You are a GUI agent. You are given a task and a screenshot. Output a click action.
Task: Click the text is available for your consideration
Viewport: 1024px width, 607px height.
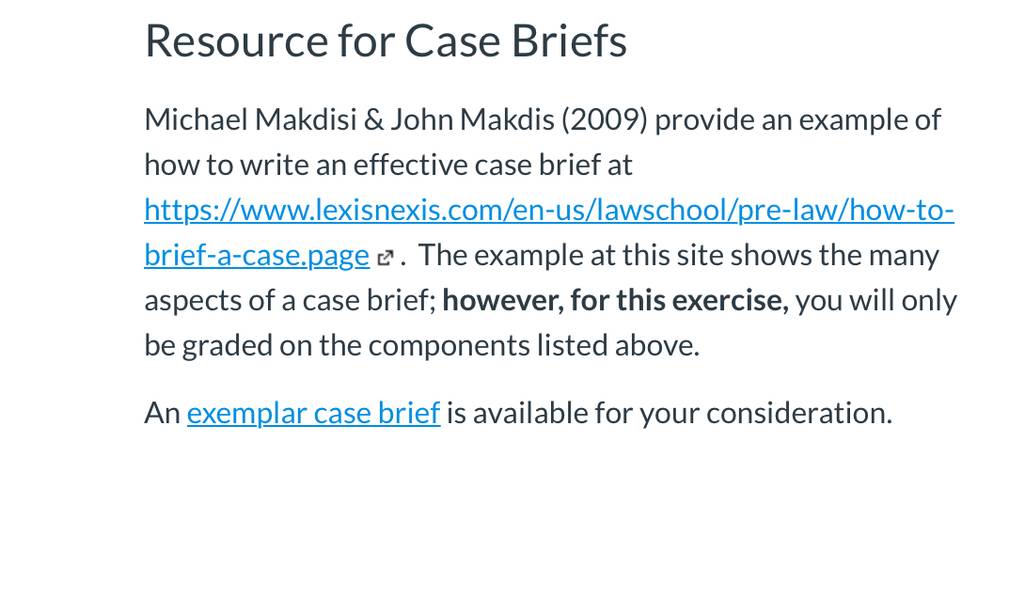tap(669, 414)
